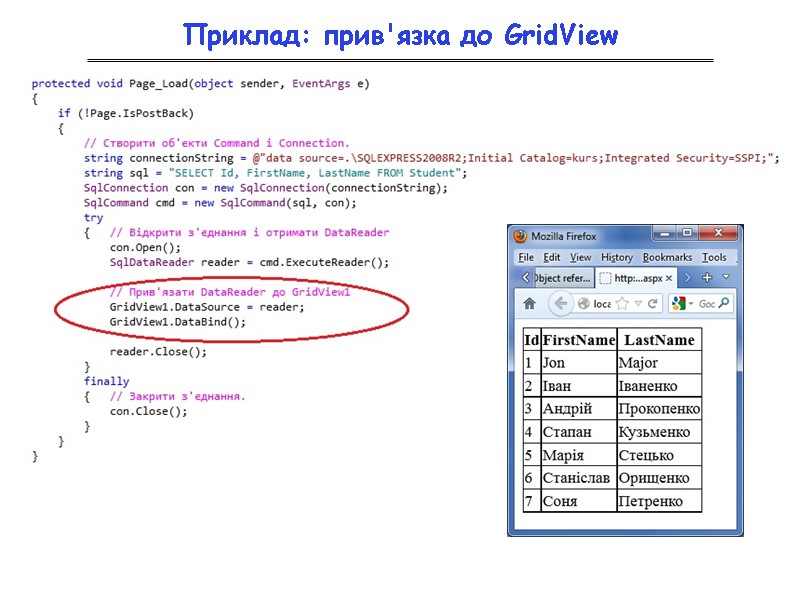Select the http:...aspx tab
This screenshot has height=600, width=800.
pyautogui.click(x=636, y=278)
